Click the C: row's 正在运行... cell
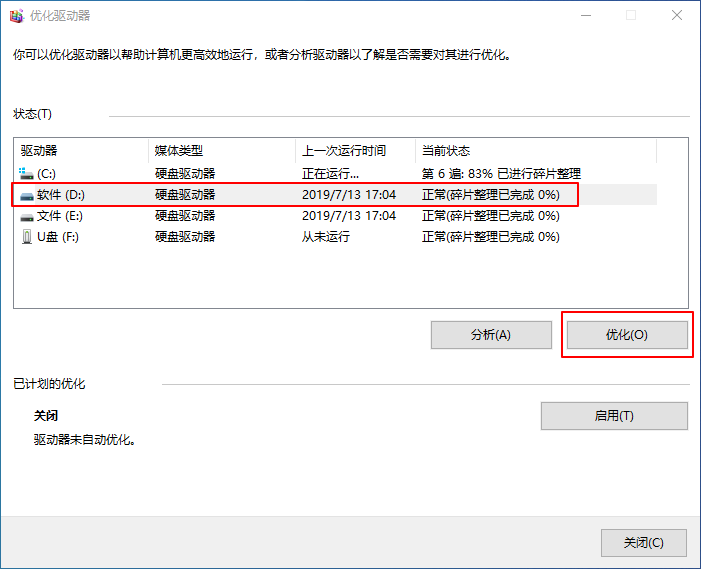This screenshot has width=701, height=569. 330,173
